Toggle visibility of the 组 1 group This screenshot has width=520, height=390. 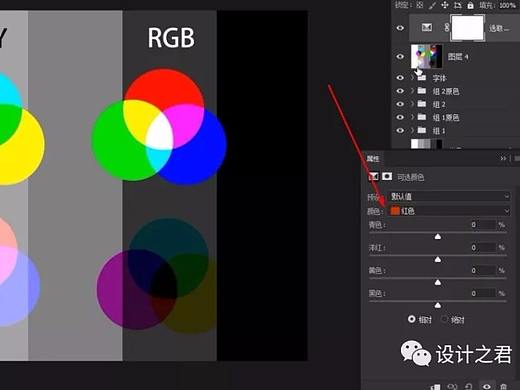pos(400,130)
